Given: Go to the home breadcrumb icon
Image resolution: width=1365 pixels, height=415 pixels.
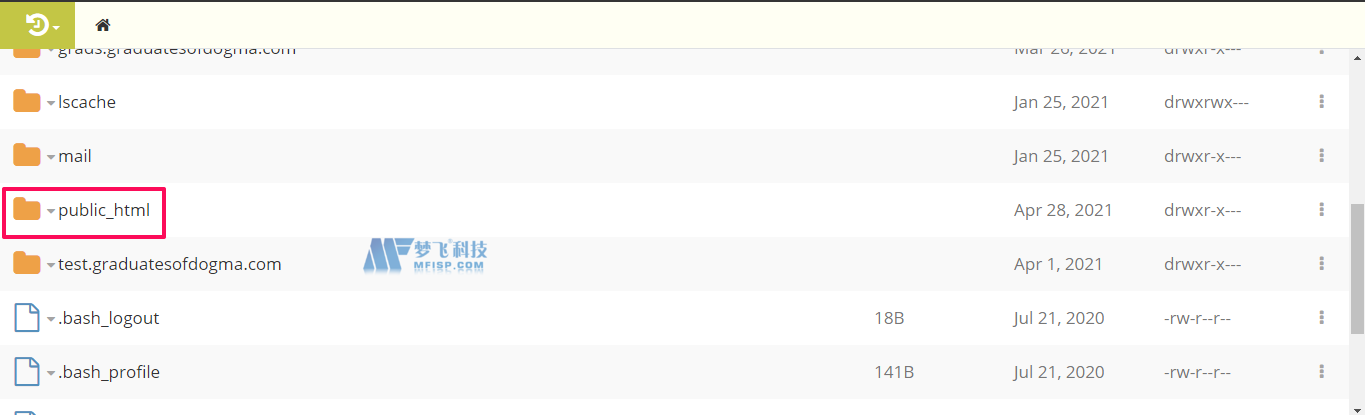Looking at the screenshot, I should pos(103,25).
